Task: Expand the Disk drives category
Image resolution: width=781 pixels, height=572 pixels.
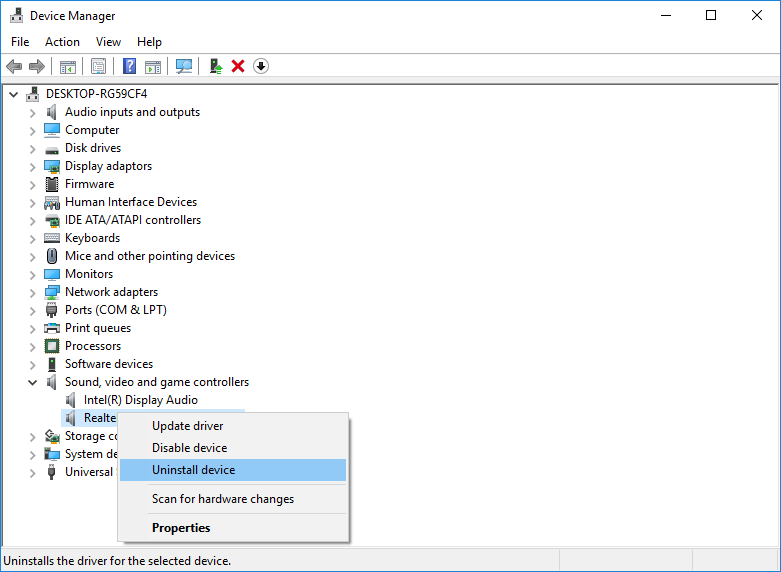Action: [x=32, y=149]
